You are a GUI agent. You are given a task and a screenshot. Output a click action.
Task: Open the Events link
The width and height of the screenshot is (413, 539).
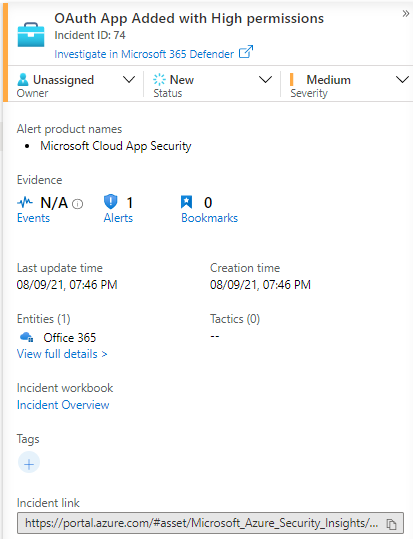click(33, 218)
